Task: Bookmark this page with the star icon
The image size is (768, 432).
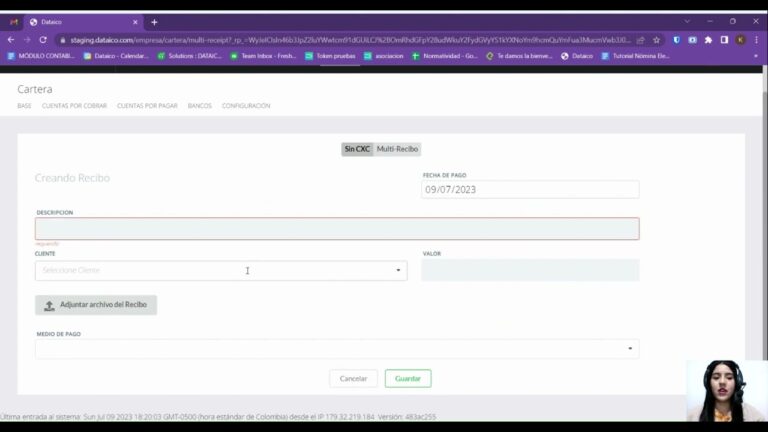Action: (x=656, y=40)
